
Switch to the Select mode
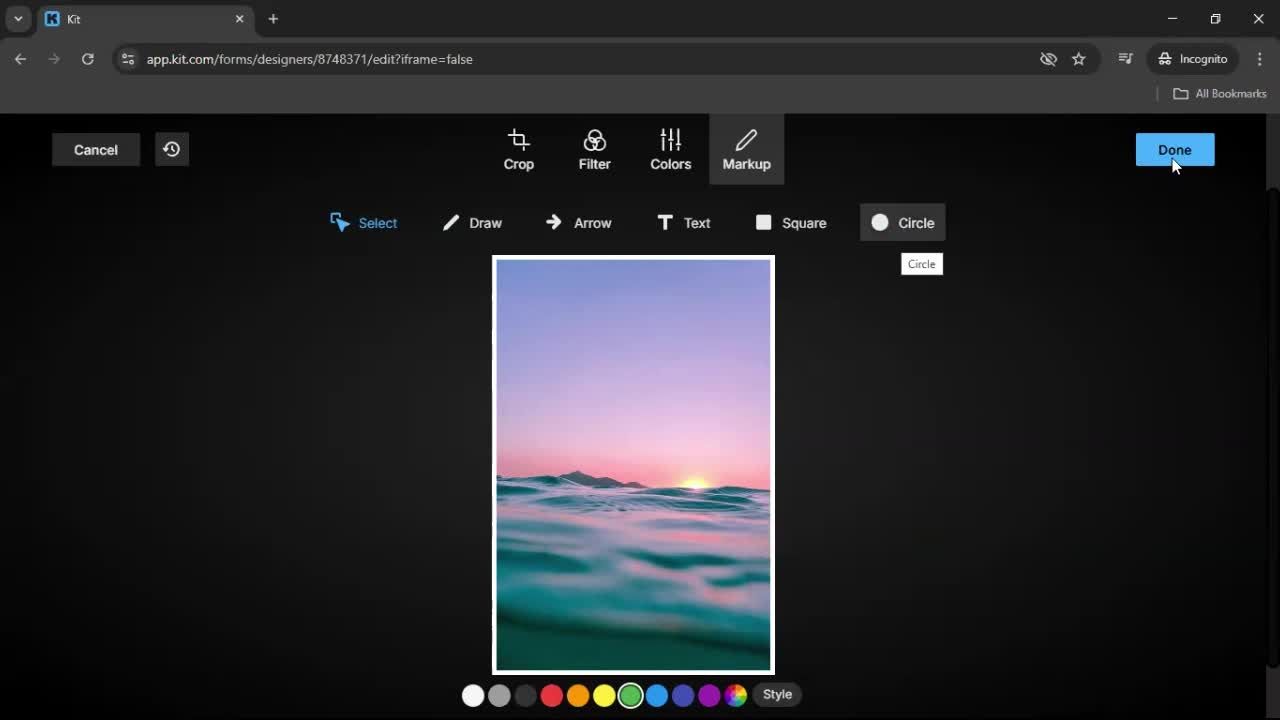point(364,223)
